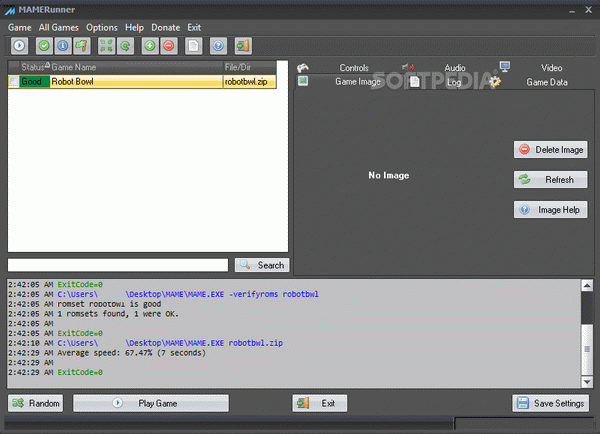
Task: Click the Save Settings button
Action: coord(551,403)
